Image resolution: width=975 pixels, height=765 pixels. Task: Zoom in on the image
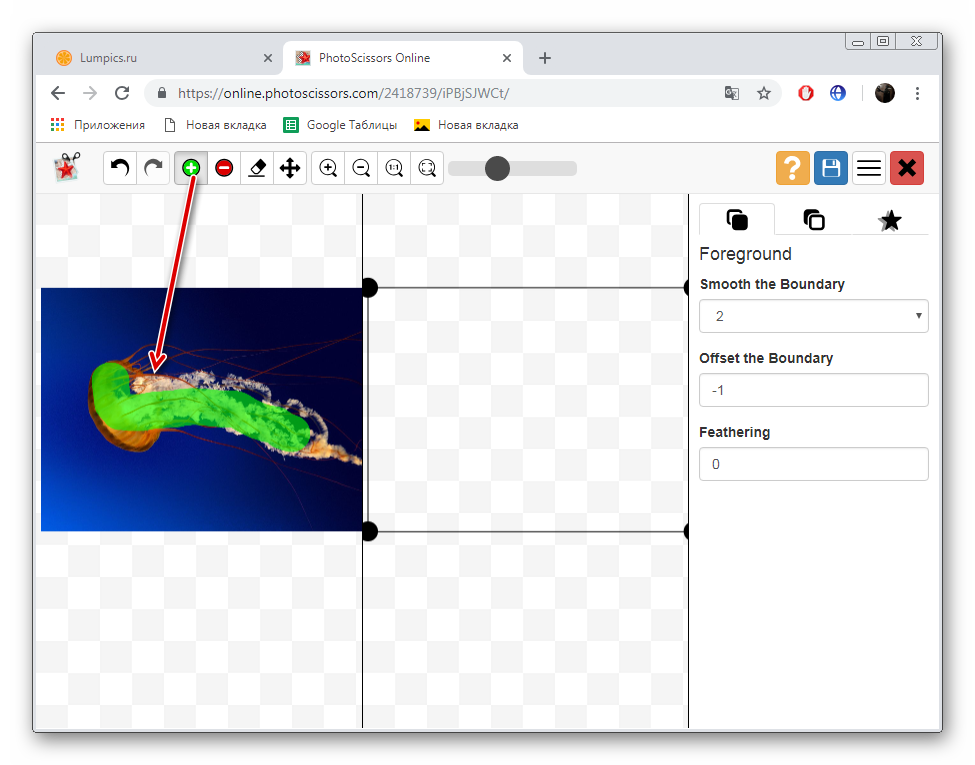pyautogui.click(x=328, y=168)
